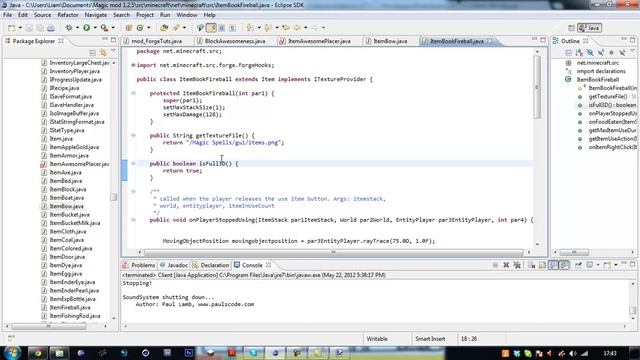The width and height of the screenshot is (640, 360).
Task: Click Collapse All in Outline toolbar
Action: click(x=568, y=53)
